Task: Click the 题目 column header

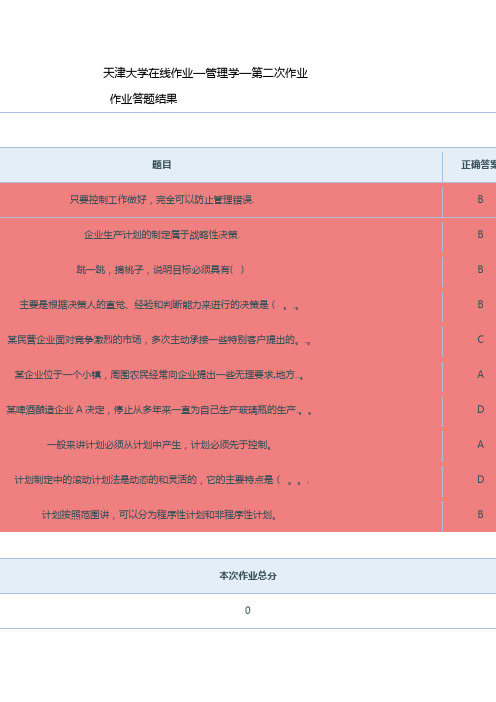Action: (162, 165)
